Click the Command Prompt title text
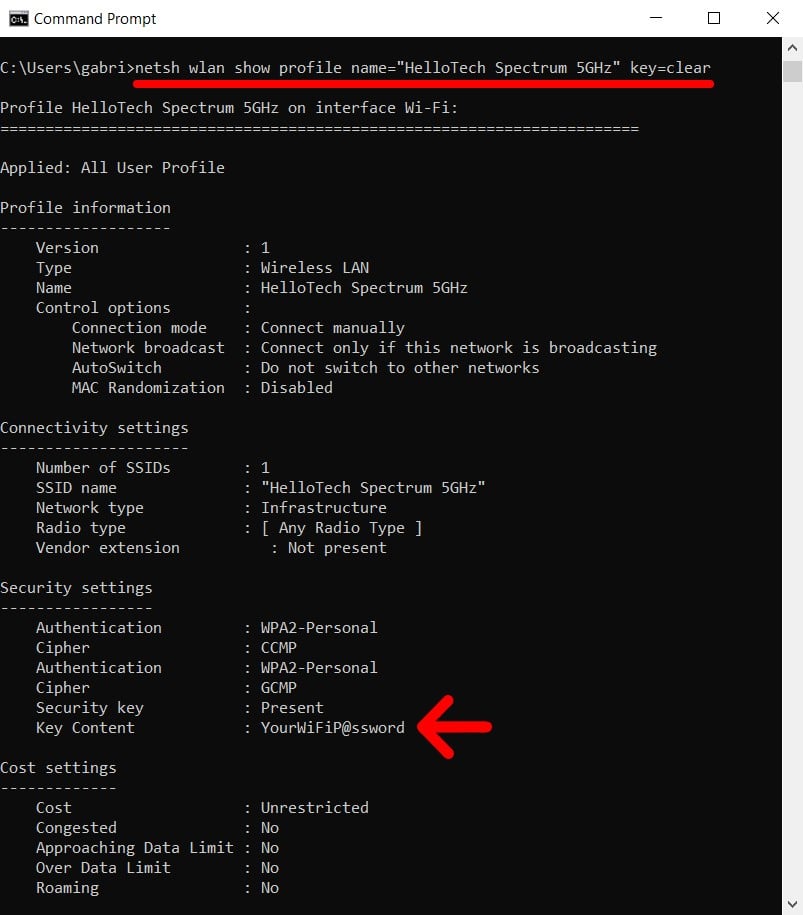803x915 pixels. (95, 19)
